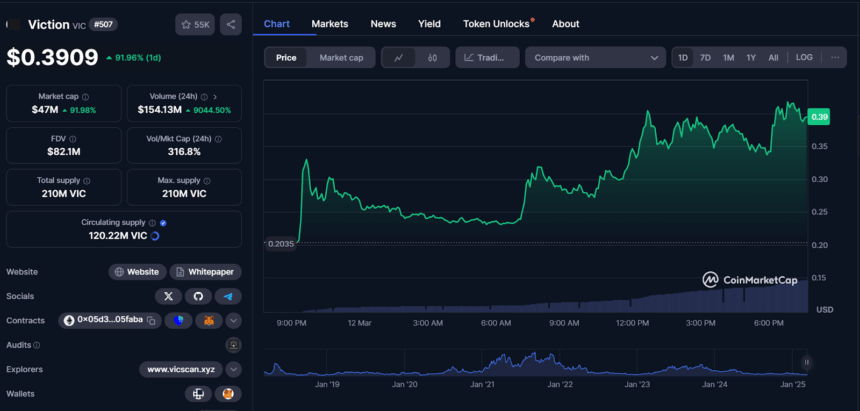Set chart range to 1D
860x411 pixels.
pyautogui.click(x=683, y=58)
